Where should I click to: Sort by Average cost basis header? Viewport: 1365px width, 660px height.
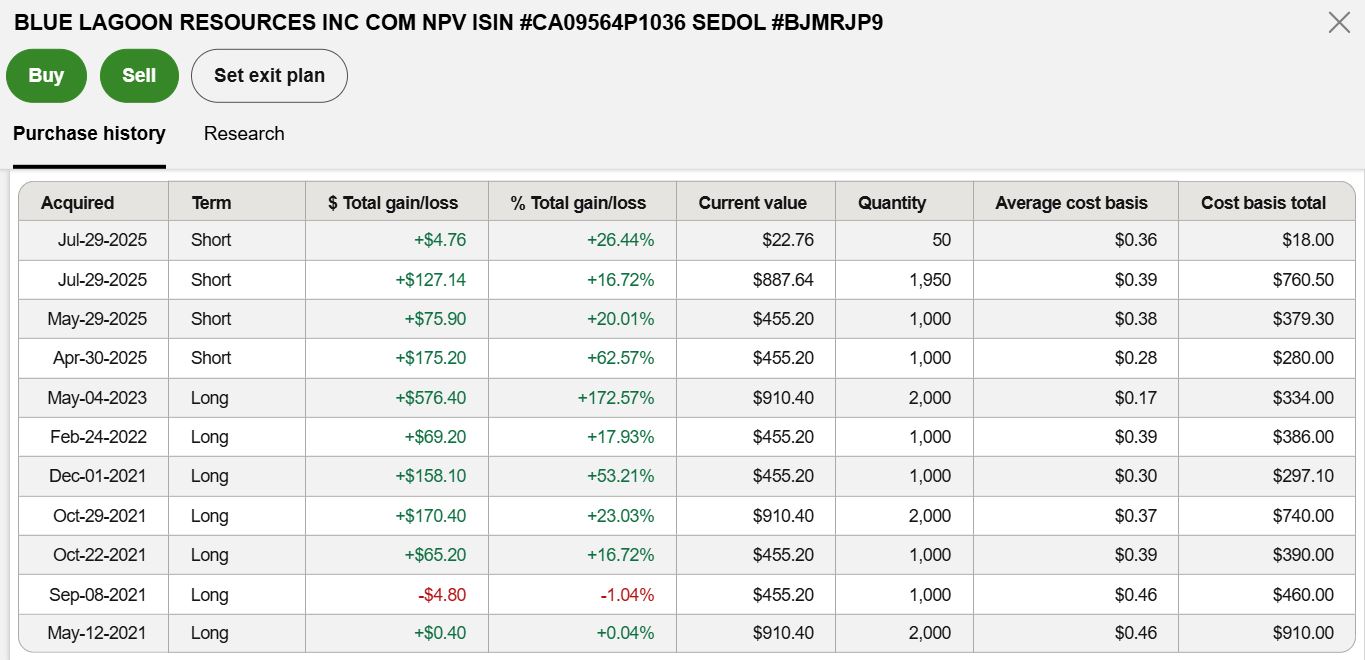pos(1071,202)
